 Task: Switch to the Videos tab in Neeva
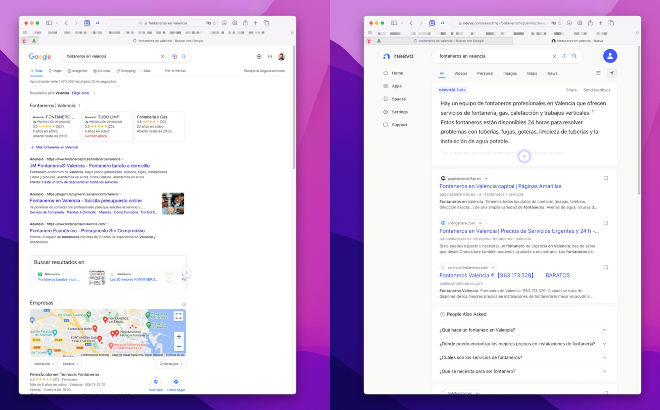click(x=460, y=73)
